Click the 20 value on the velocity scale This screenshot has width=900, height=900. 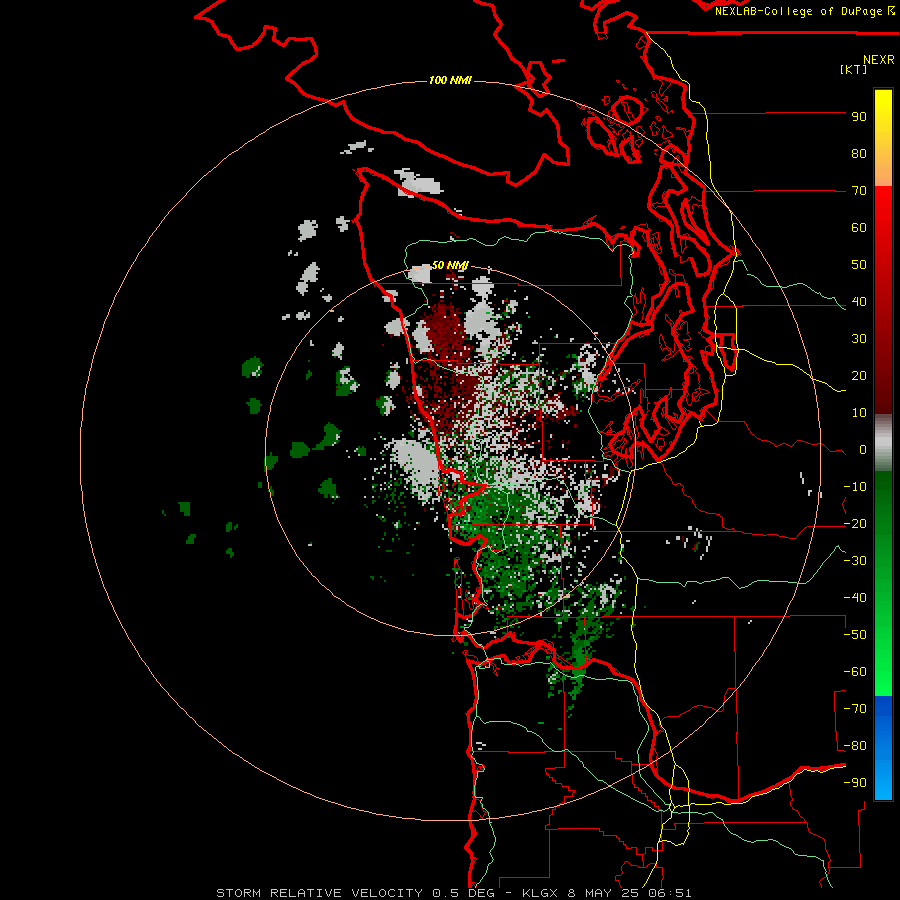859,375
